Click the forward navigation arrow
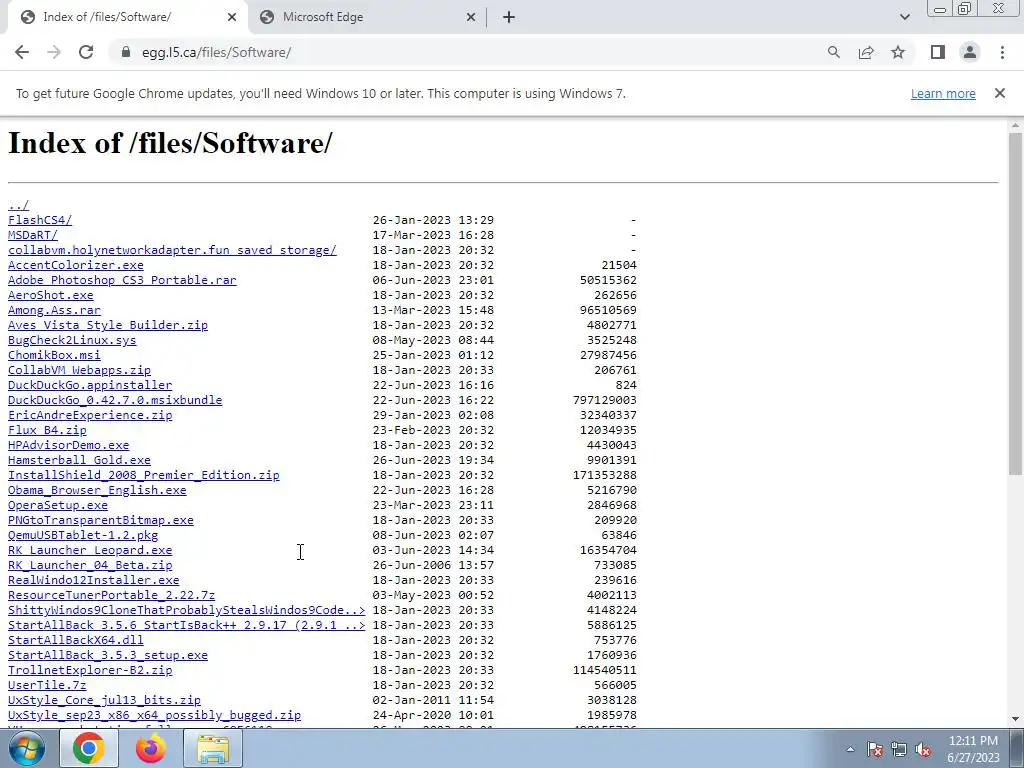Image resolution: width=1024 pixels, height=768 pixels. [x=54, y=52]
